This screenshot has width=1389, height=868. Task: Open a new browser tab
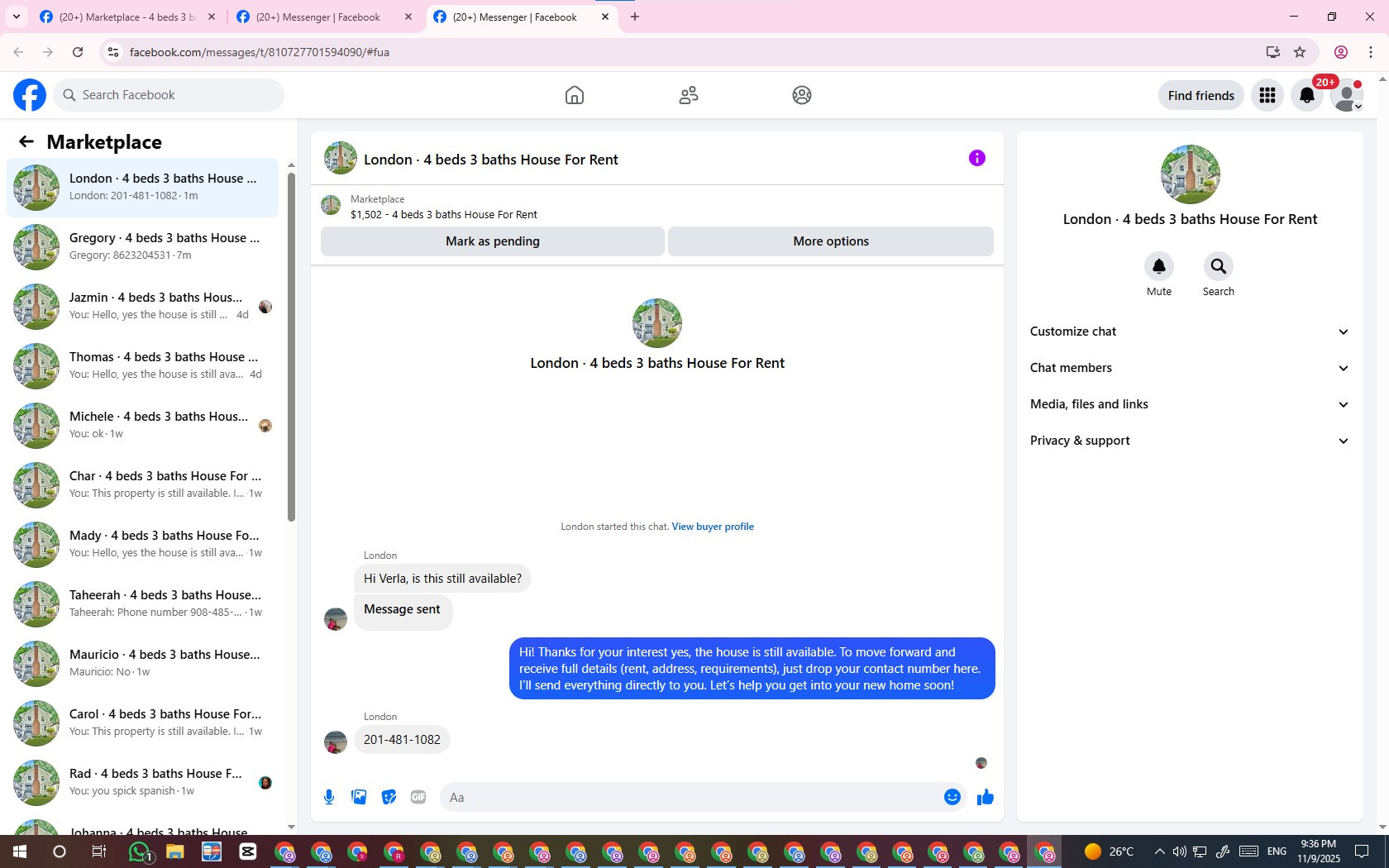[x=635, y=17]
